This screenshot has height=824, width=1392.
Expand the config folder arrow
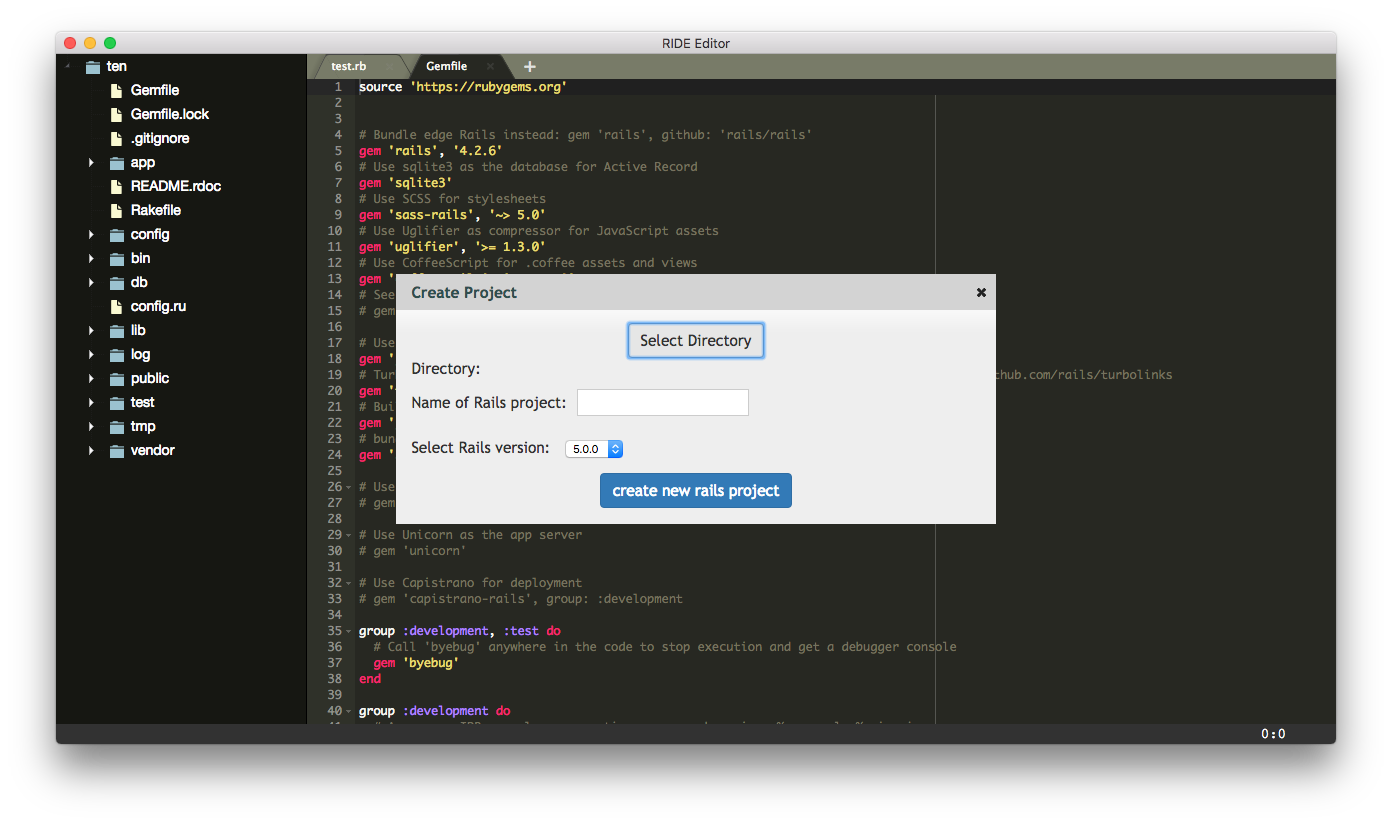click(x=91, y=234)
